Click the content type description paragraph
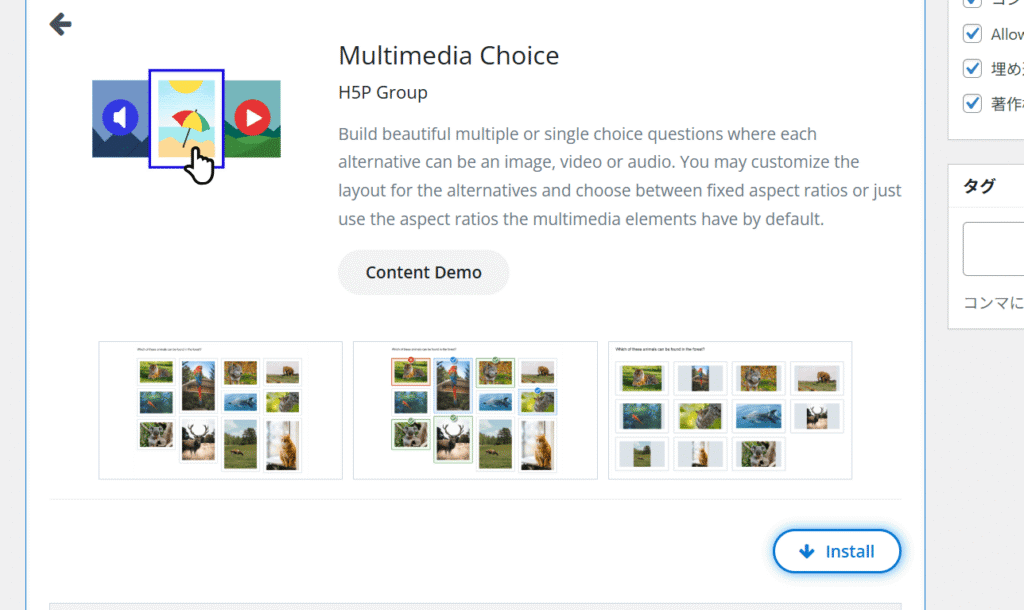The width and height of the screenshot is (1024, 610). (619, 176)
